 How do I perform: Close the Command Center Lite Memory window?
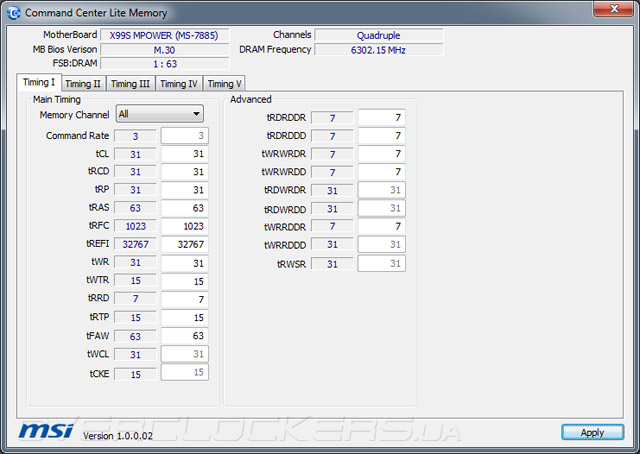[613, 9]
